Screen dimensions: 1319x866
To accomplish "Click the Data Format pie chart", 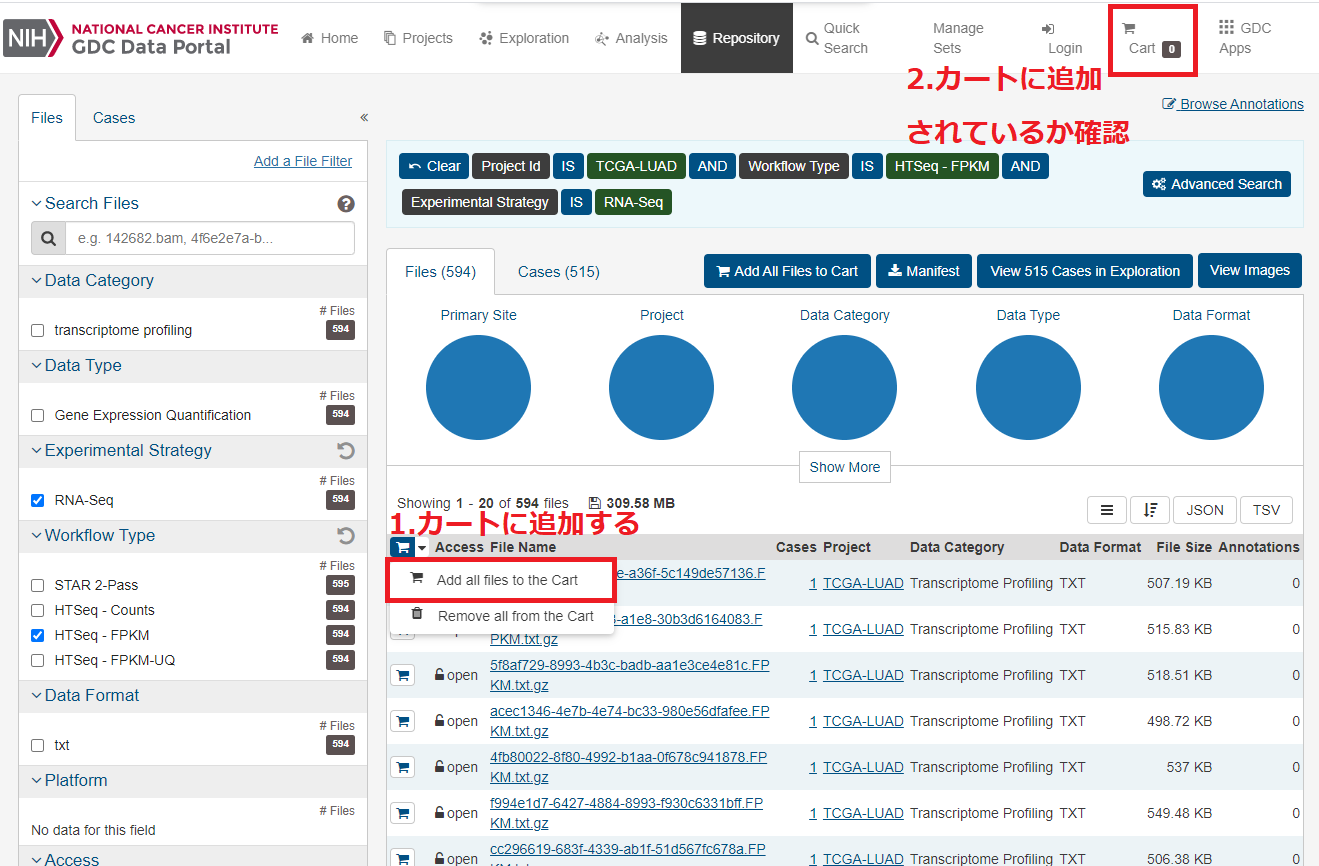I will [x=1211, y=388].
